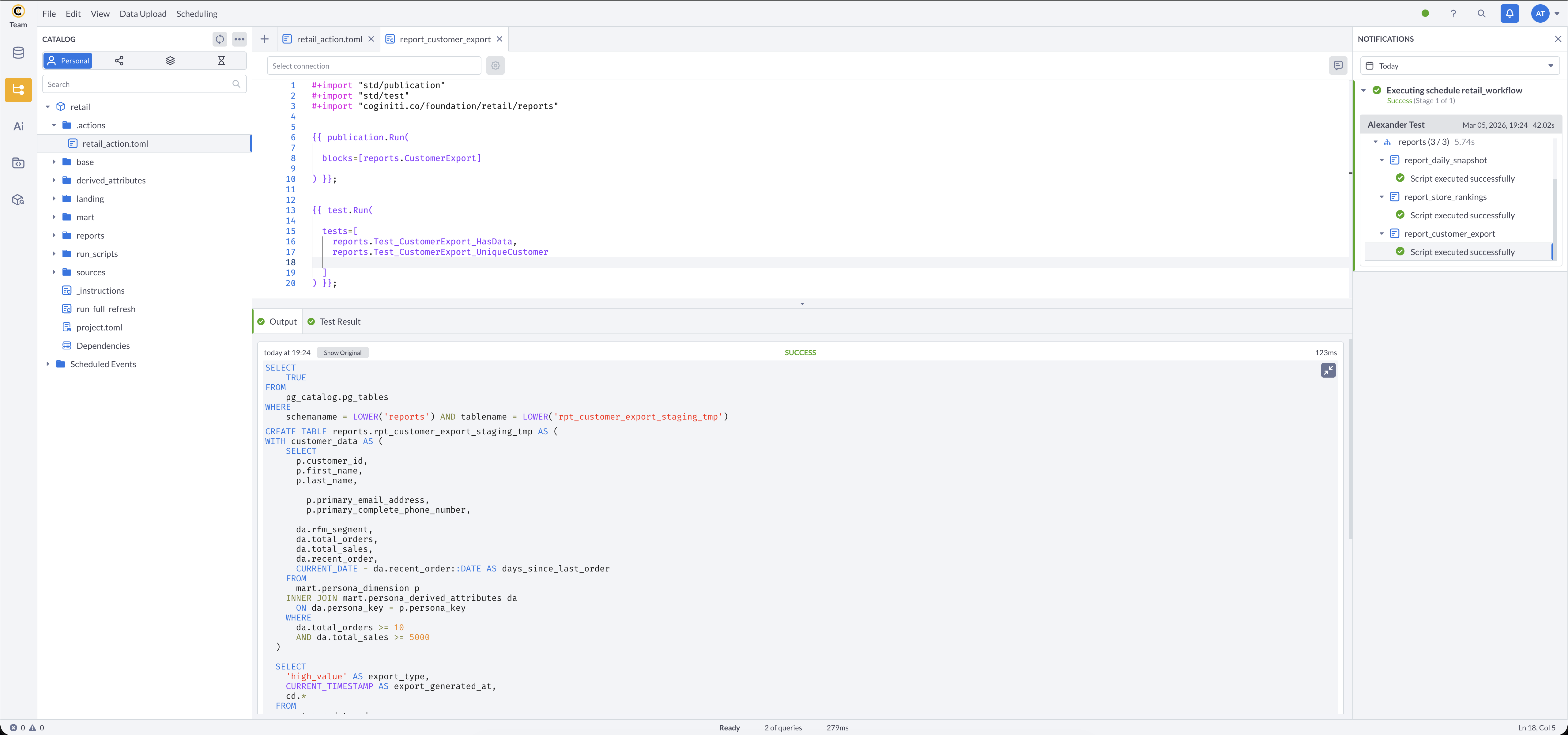Open connection settings gear icon
Screen dimensions: 1568x735
pos(496,66)
